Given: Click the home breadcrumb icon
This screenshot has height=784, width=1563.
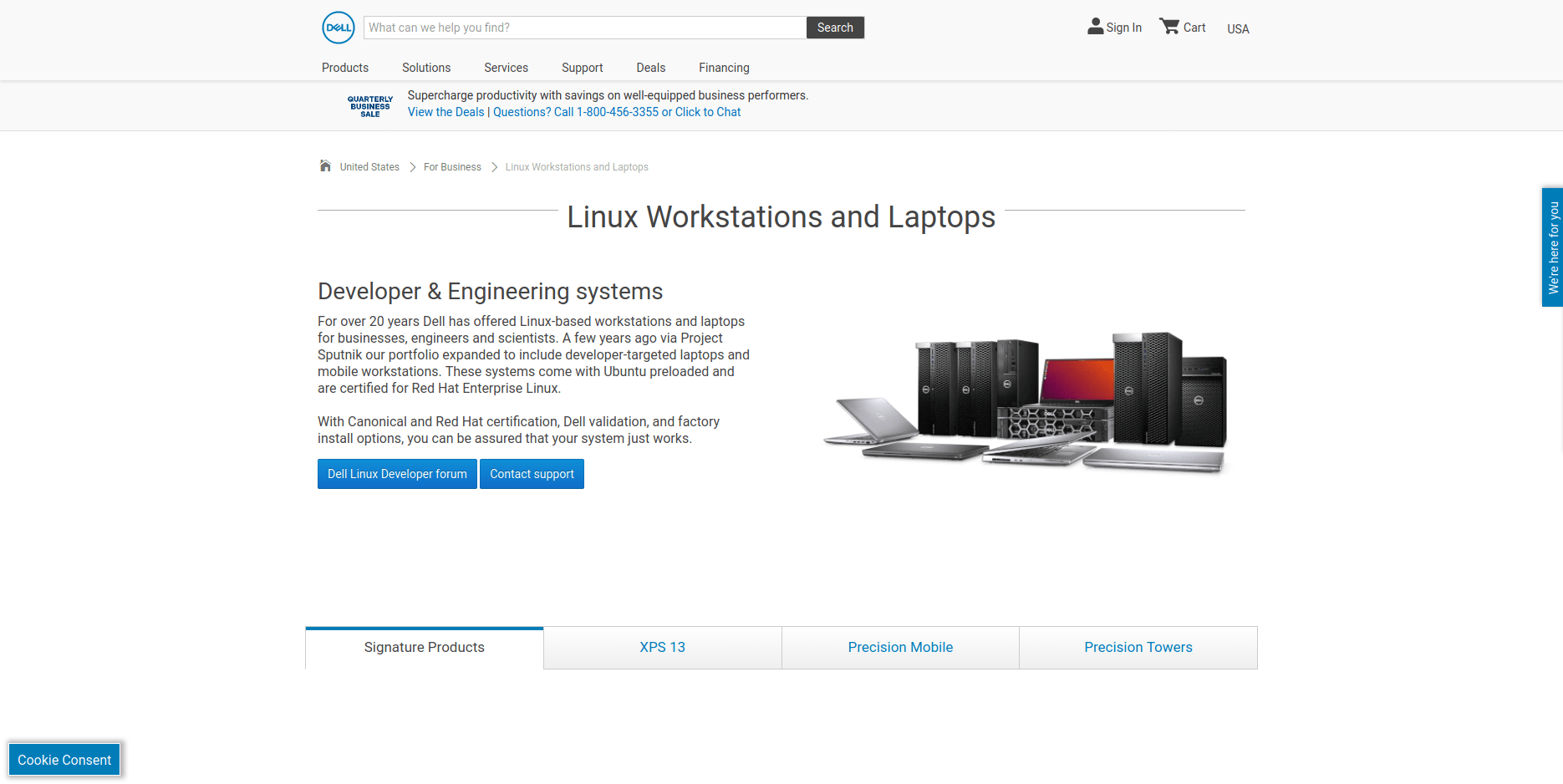Looking at the screenshot, I should 325,165.
